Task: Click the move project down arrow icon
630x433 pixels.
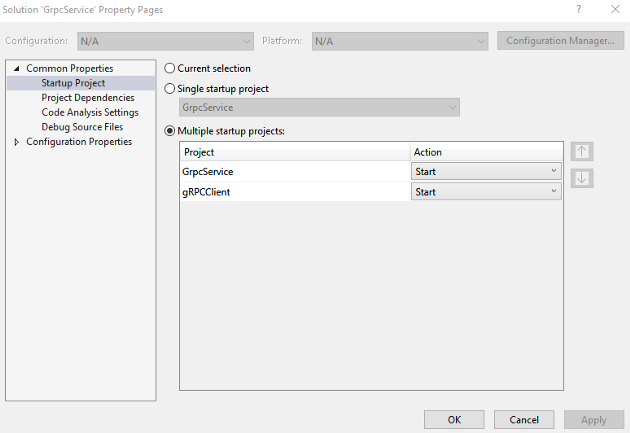Action: click(x=582, y=178)
